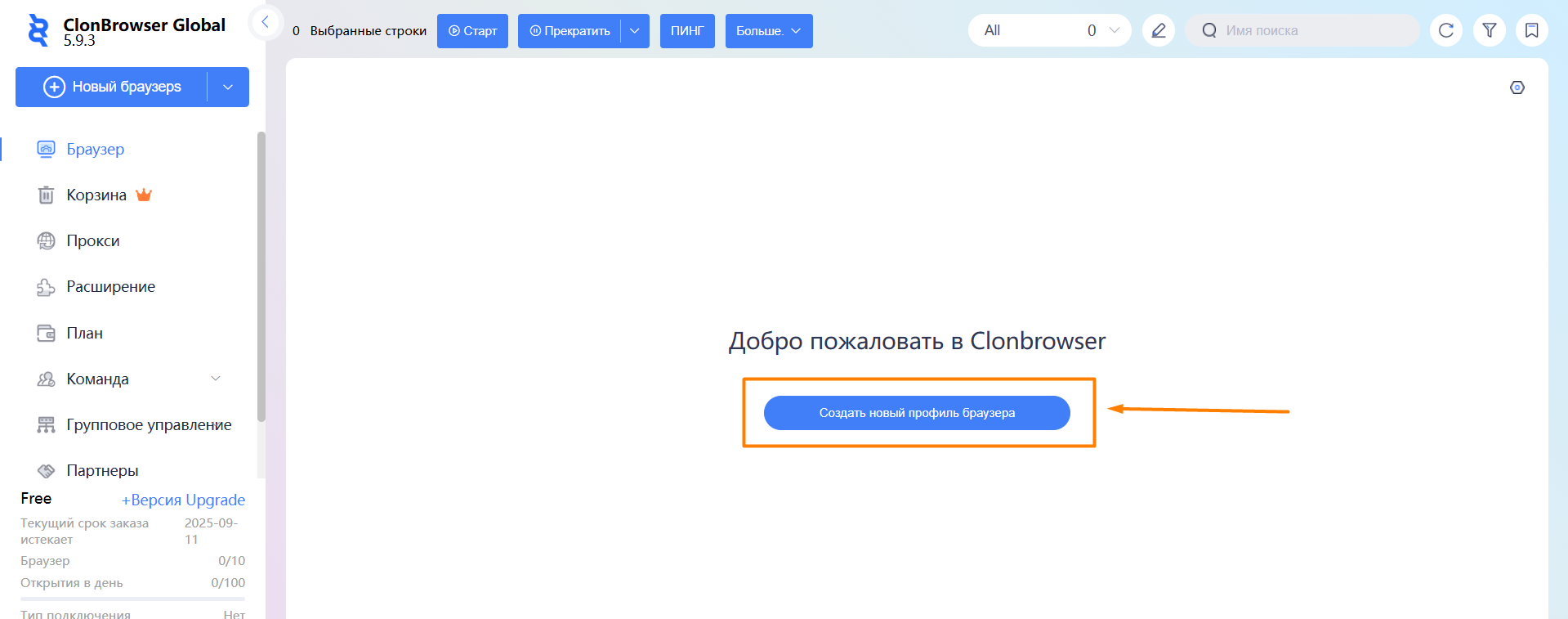Screen dimensions: 1568x619
Task: Open table settings hexagon icon
Action: point(1517,87)
